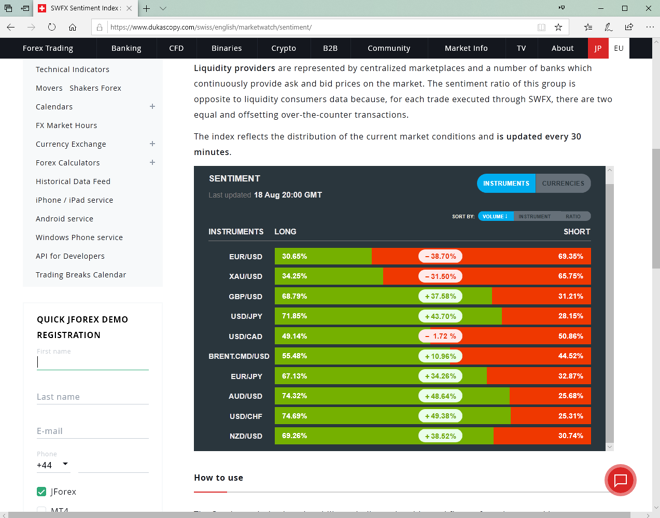Image resolution: width=660 pixels, height=518 pixels.
Task: Set these tabs aside icon
Action: click(x=25, y=8)
